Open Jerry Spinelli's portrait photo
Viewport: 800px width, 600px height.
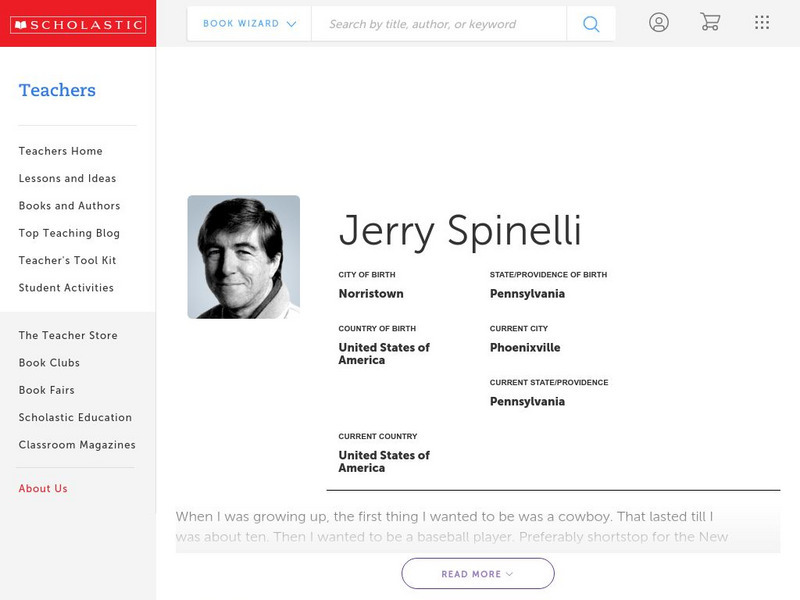tap(243, 257)
